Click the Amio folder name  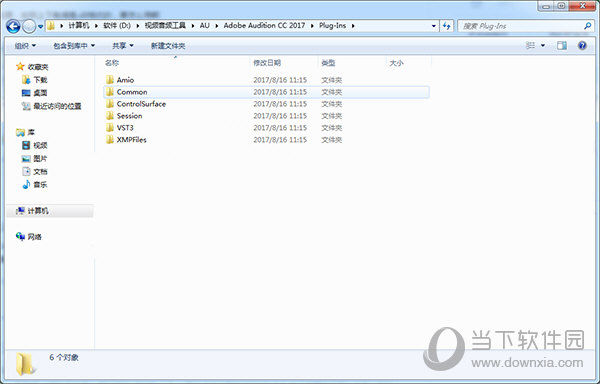[x=126, y=80]
